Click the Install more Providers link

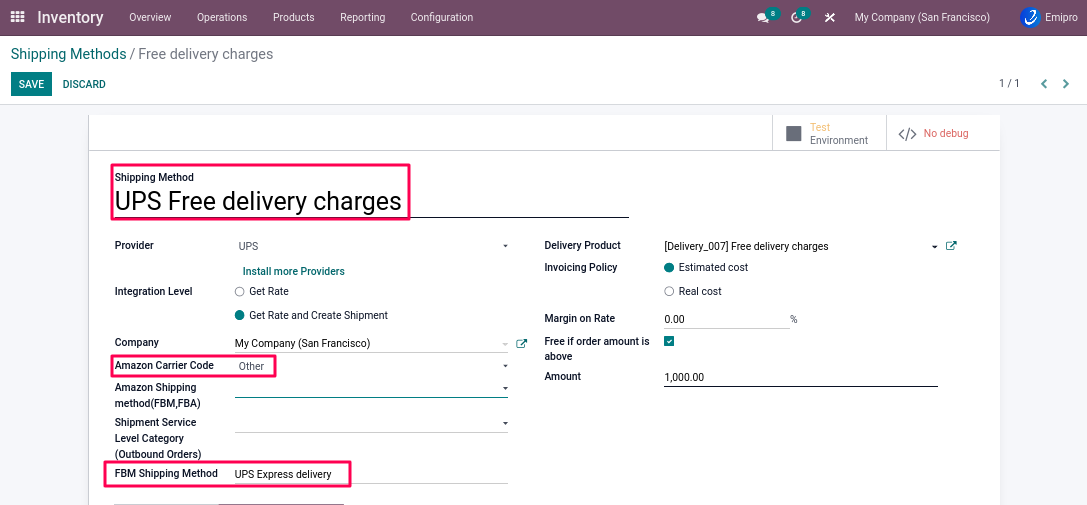(293, 271)
